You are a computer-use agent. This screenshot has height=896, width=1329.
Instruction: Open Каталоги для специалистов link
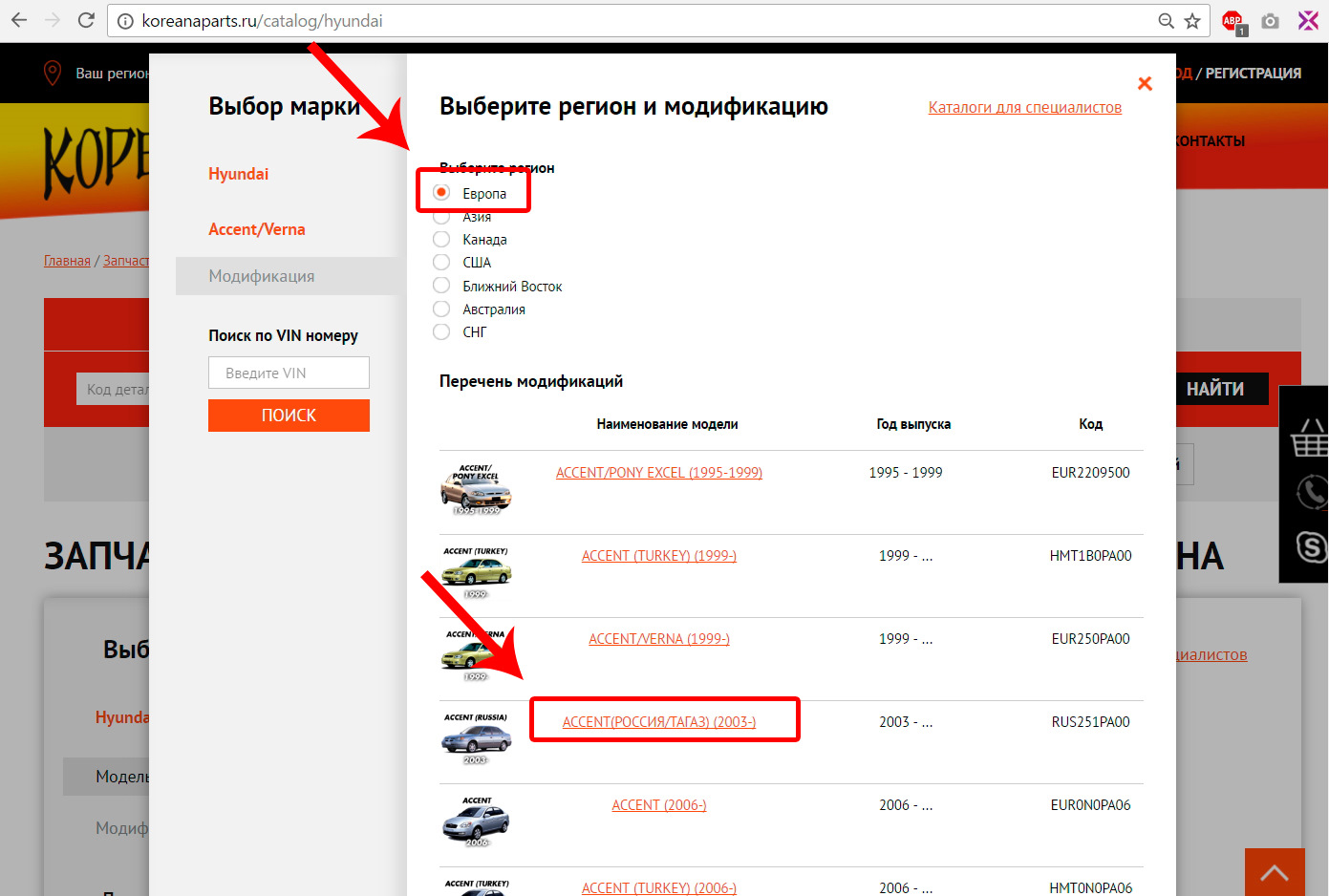click(1025, 107)
